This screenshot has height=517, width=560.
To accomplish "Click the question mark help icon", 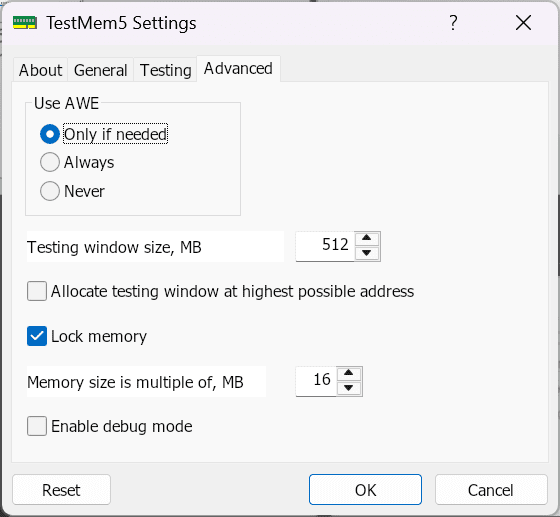I will [x=453, y=22].
